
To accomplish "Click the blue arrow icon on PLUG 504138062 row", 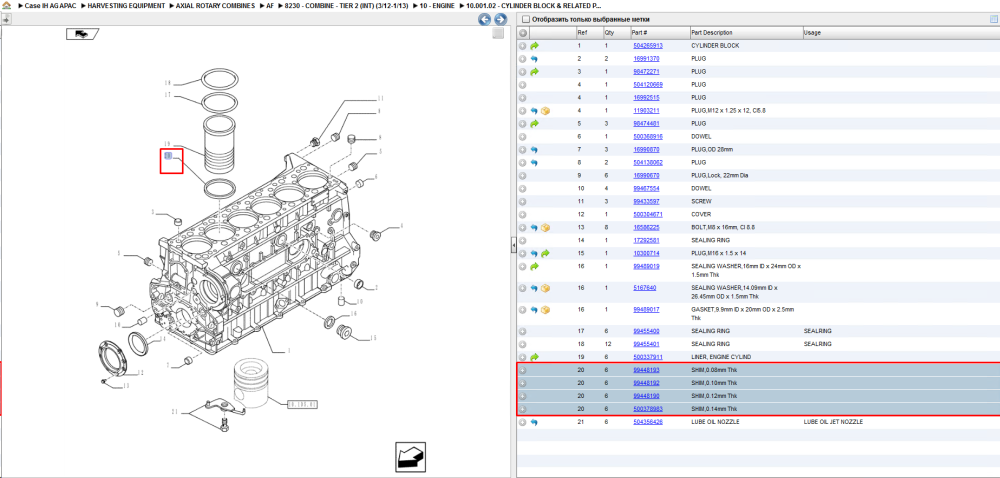I will (x=534, y=163).
